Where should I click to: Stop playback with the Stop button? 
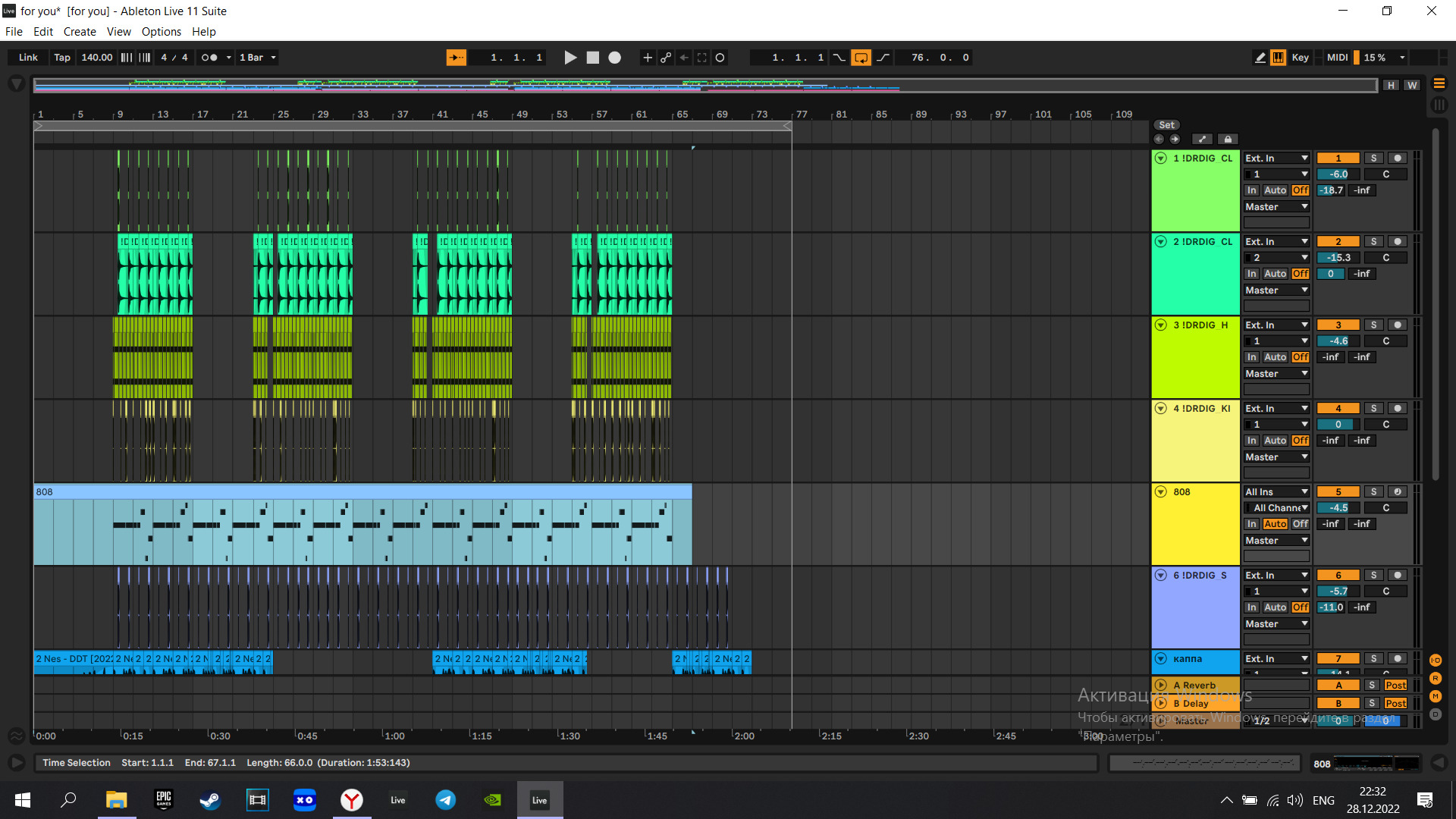(593, 58)
